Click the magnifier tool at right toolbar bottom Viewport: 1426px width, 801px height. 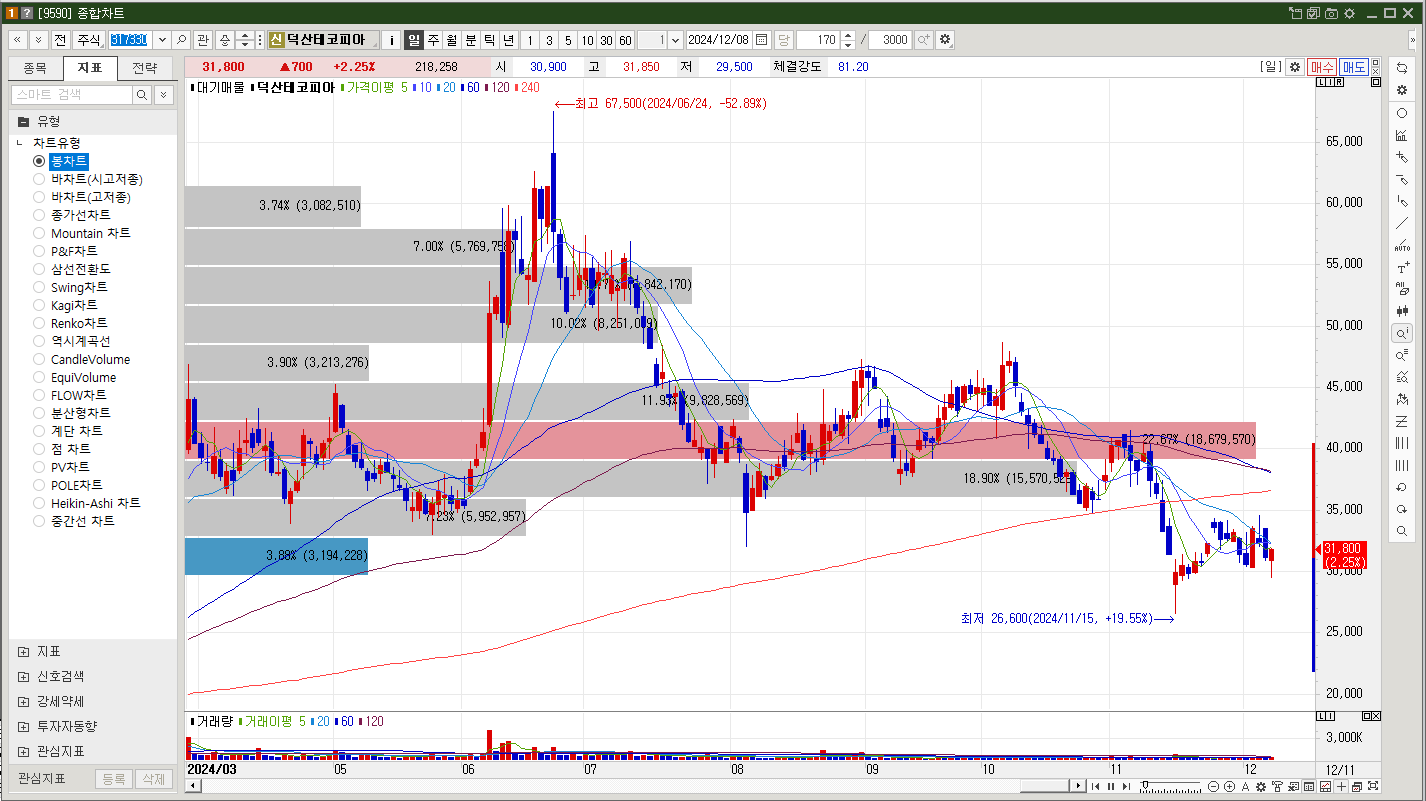1401,531
